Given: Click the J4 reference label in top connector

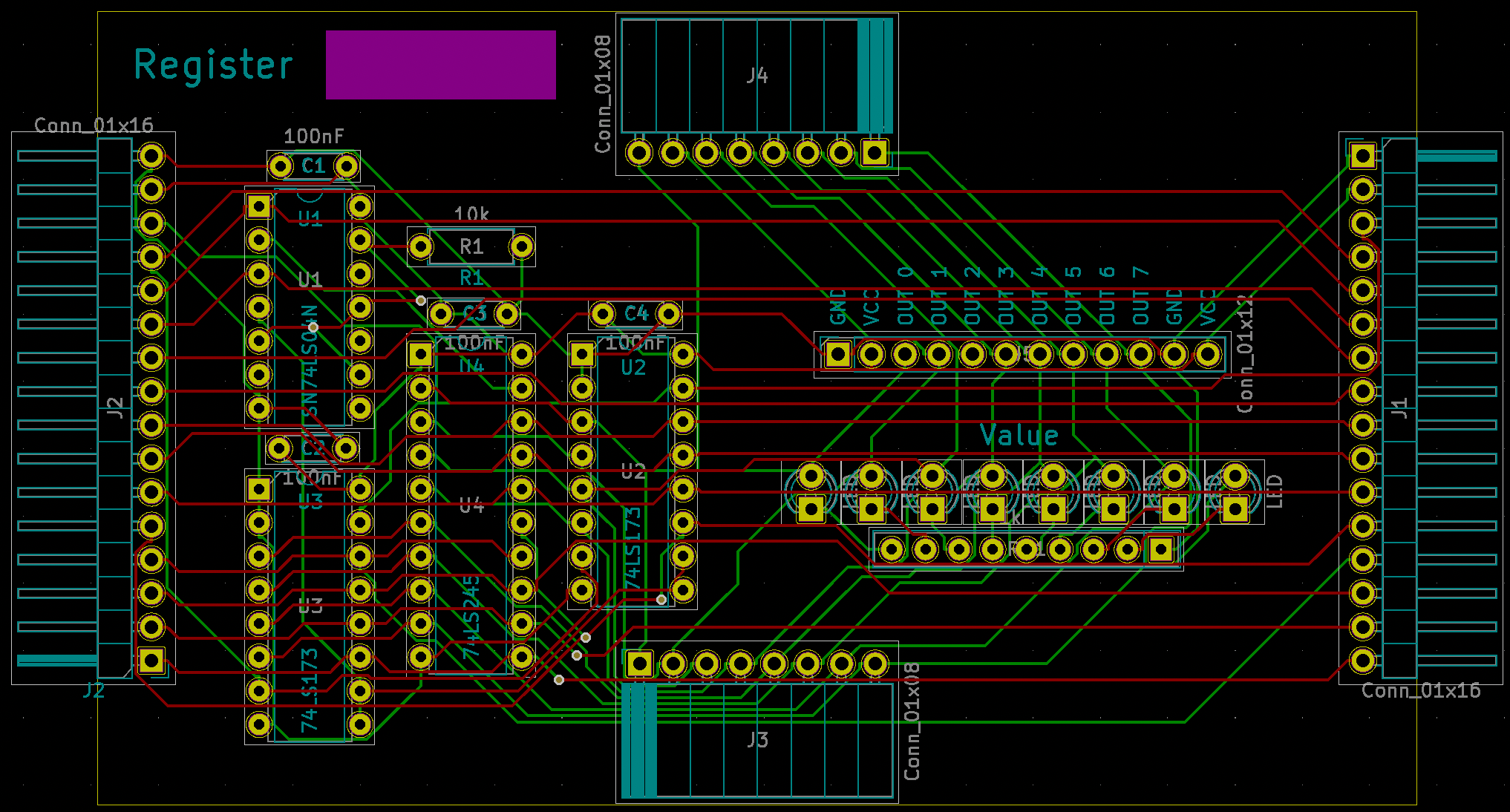Looking at the screenshot, I should [757, 75].
